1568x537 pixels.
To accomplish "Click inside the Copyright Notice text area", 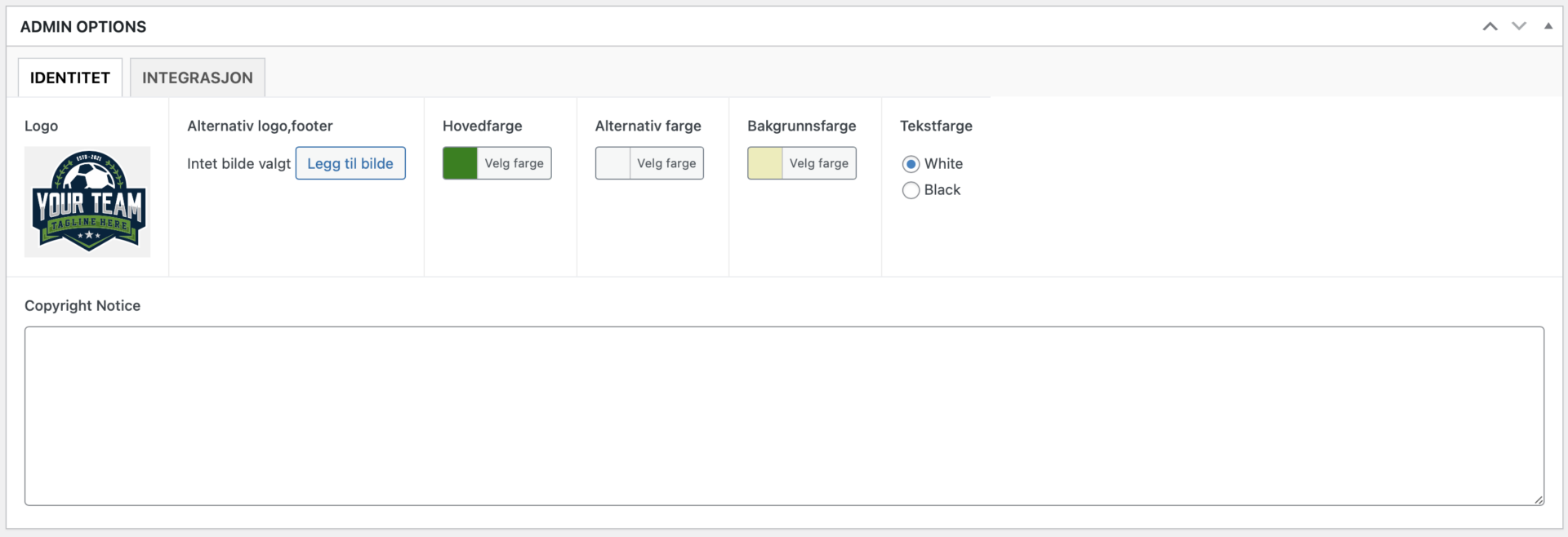I will (x=784, y=416).
